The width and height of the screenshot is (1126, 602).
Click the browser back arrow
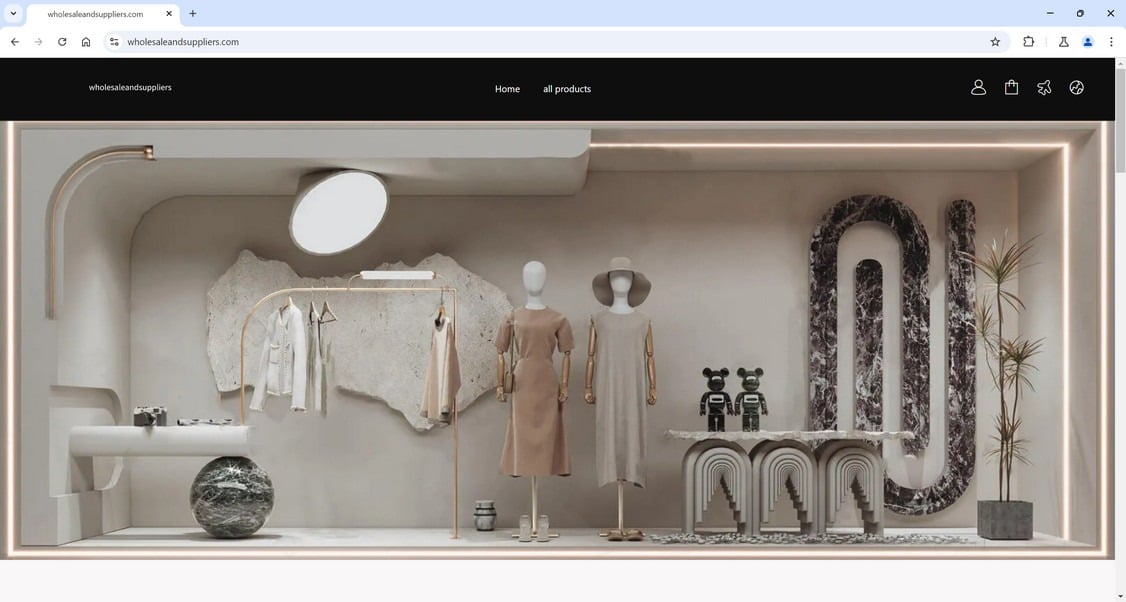[15, 42]
